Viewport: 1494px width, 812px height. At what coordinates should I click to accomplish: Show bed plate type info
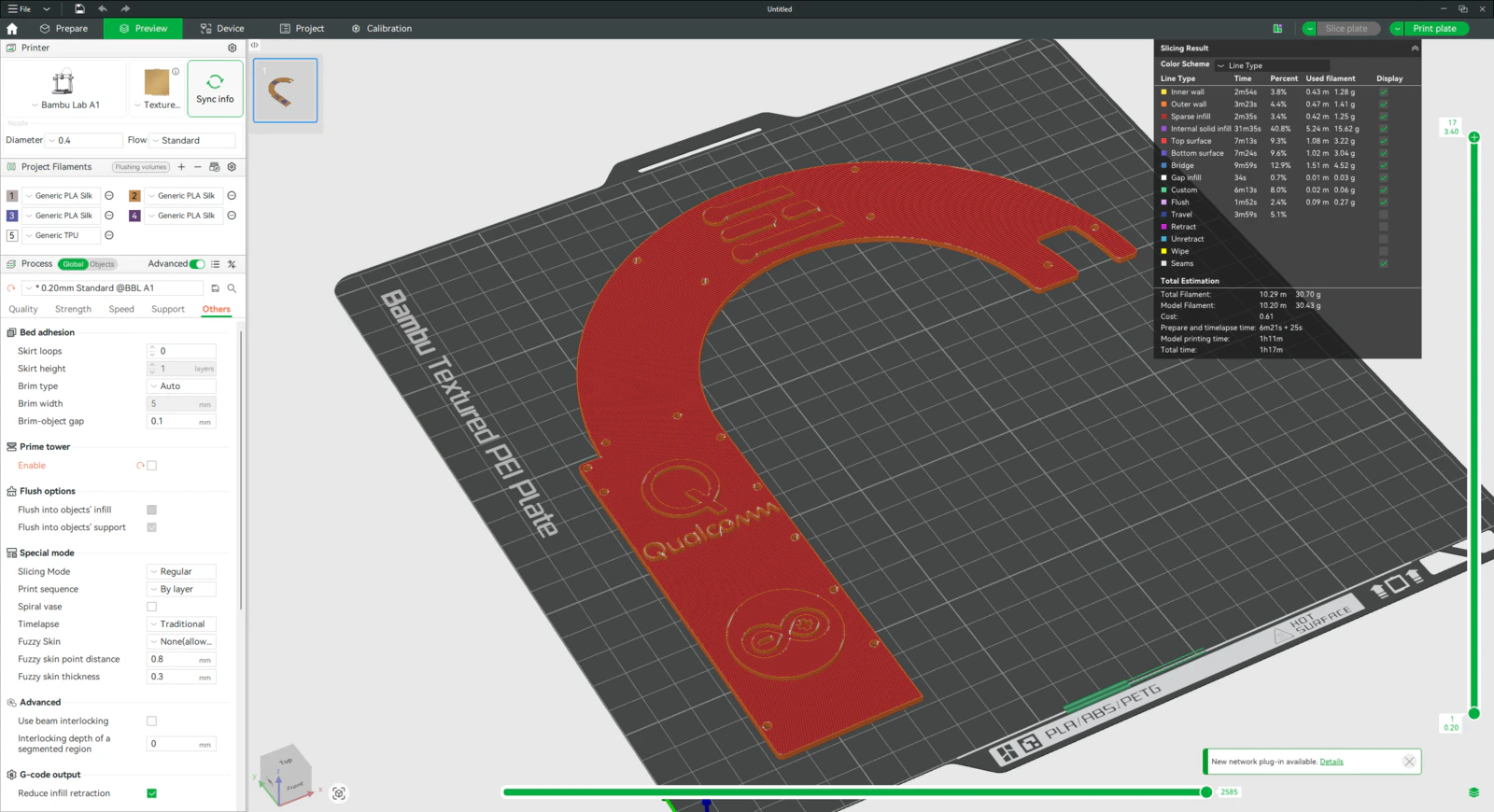click(176, 71)
